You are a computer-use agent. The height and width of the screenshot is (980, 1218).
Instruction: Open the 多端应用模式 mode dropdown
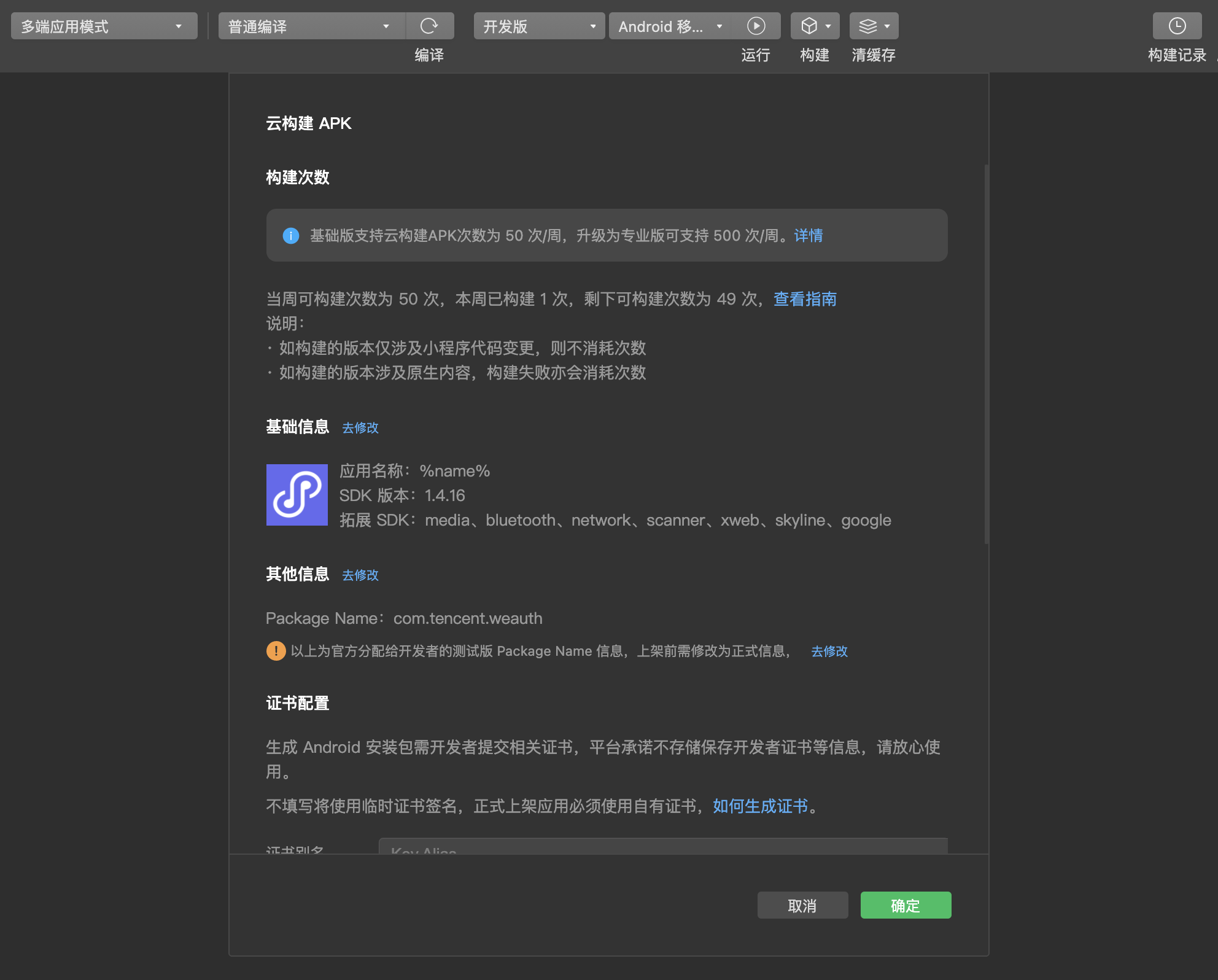[x=104, y=26]
